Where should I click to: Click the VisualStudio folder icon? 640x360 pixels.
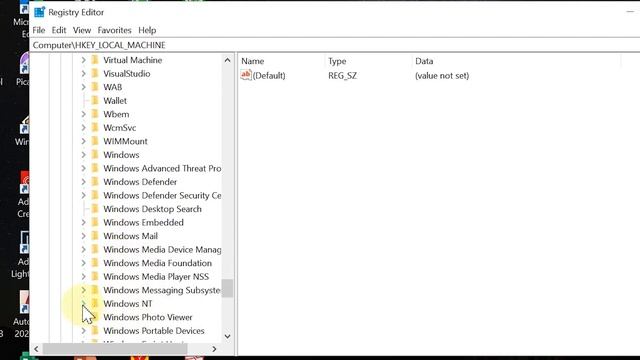(x=95, y=73)
